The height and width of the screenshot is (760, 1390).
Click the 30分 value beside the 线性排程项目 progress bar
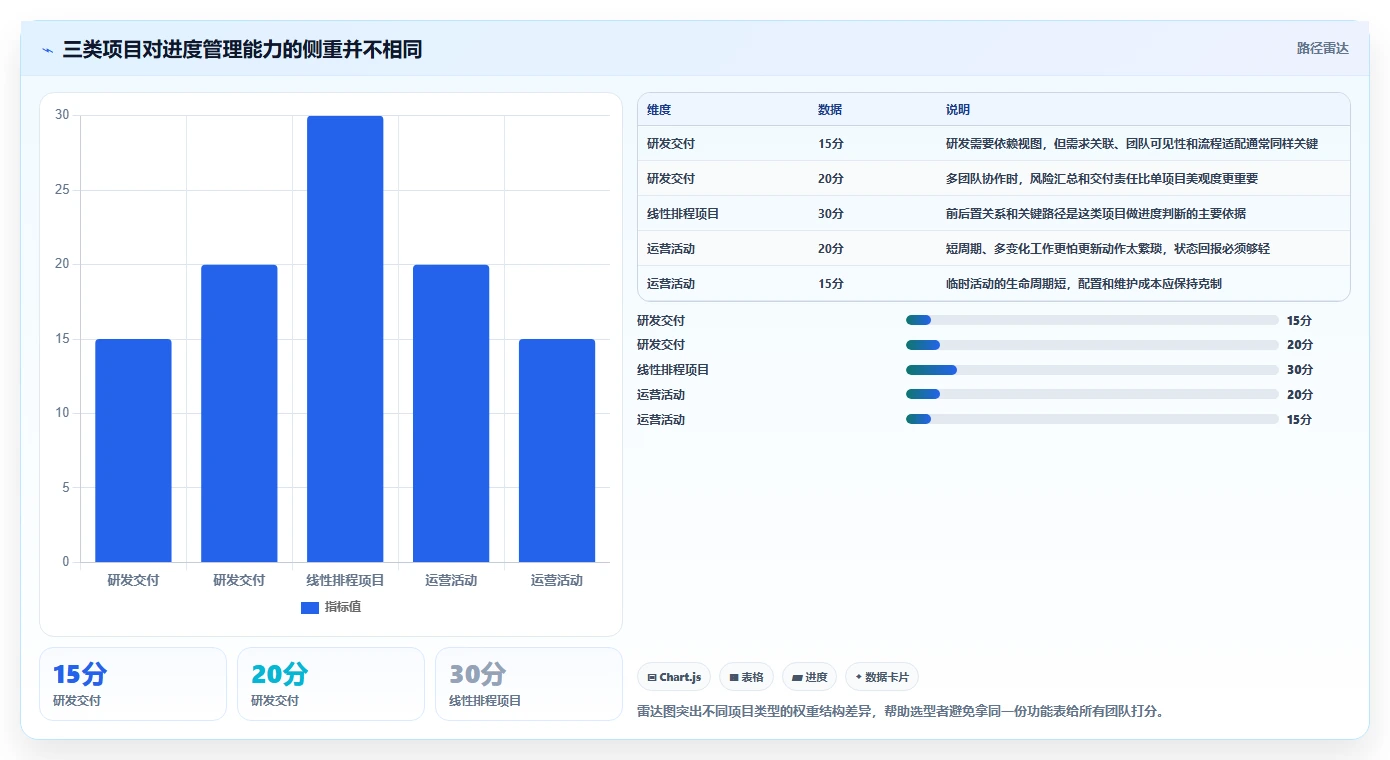pyautogui.click(x=1300, y=370)
